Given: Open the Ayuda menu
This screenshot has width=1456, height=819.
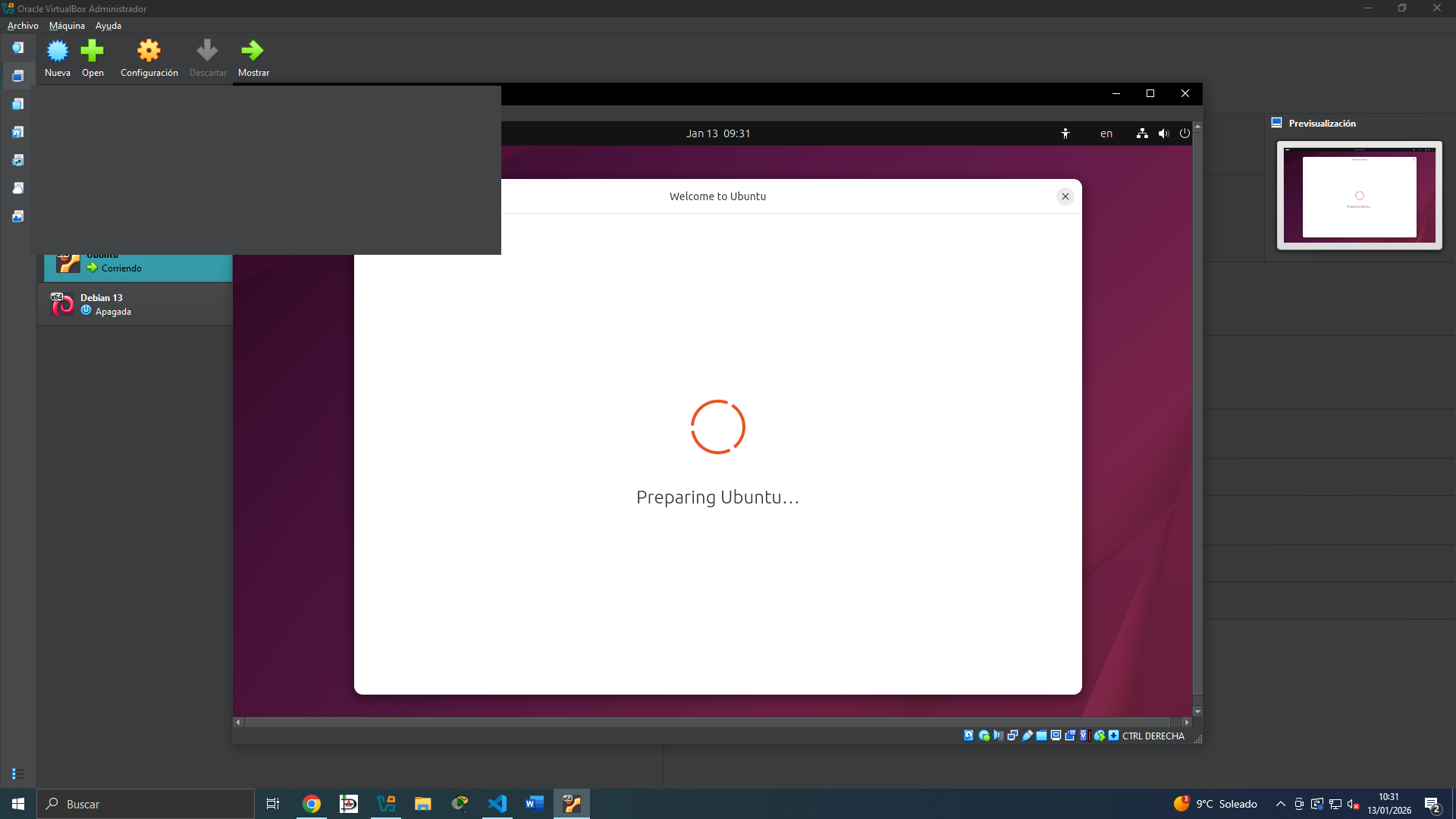Looking at the screenshot, I should pyautogui.click(x=108, y=26).
